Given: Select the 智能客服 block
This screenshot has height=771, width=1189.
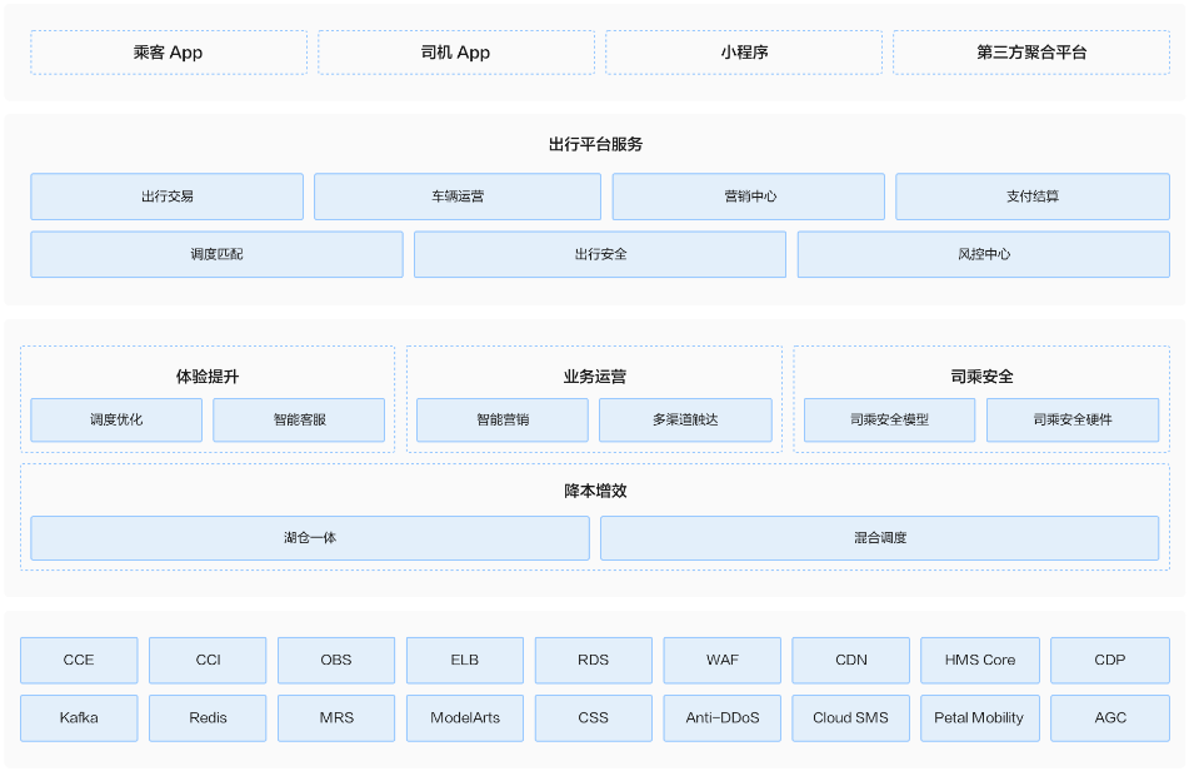Looking at the screenshot, I should [299, 420].
